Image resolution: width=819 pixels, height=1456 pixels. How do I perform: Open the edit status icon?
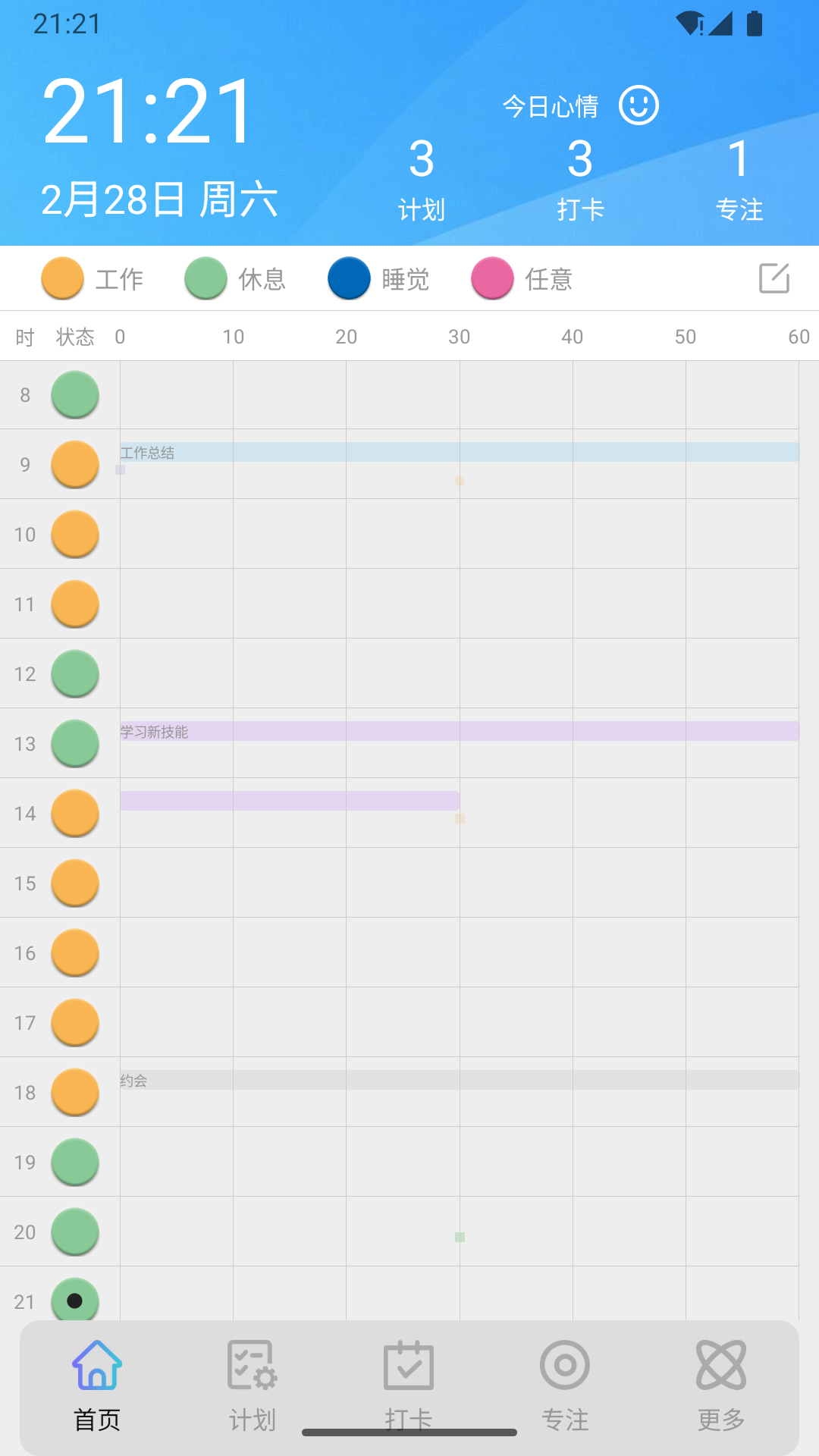[x=774, y=278]
